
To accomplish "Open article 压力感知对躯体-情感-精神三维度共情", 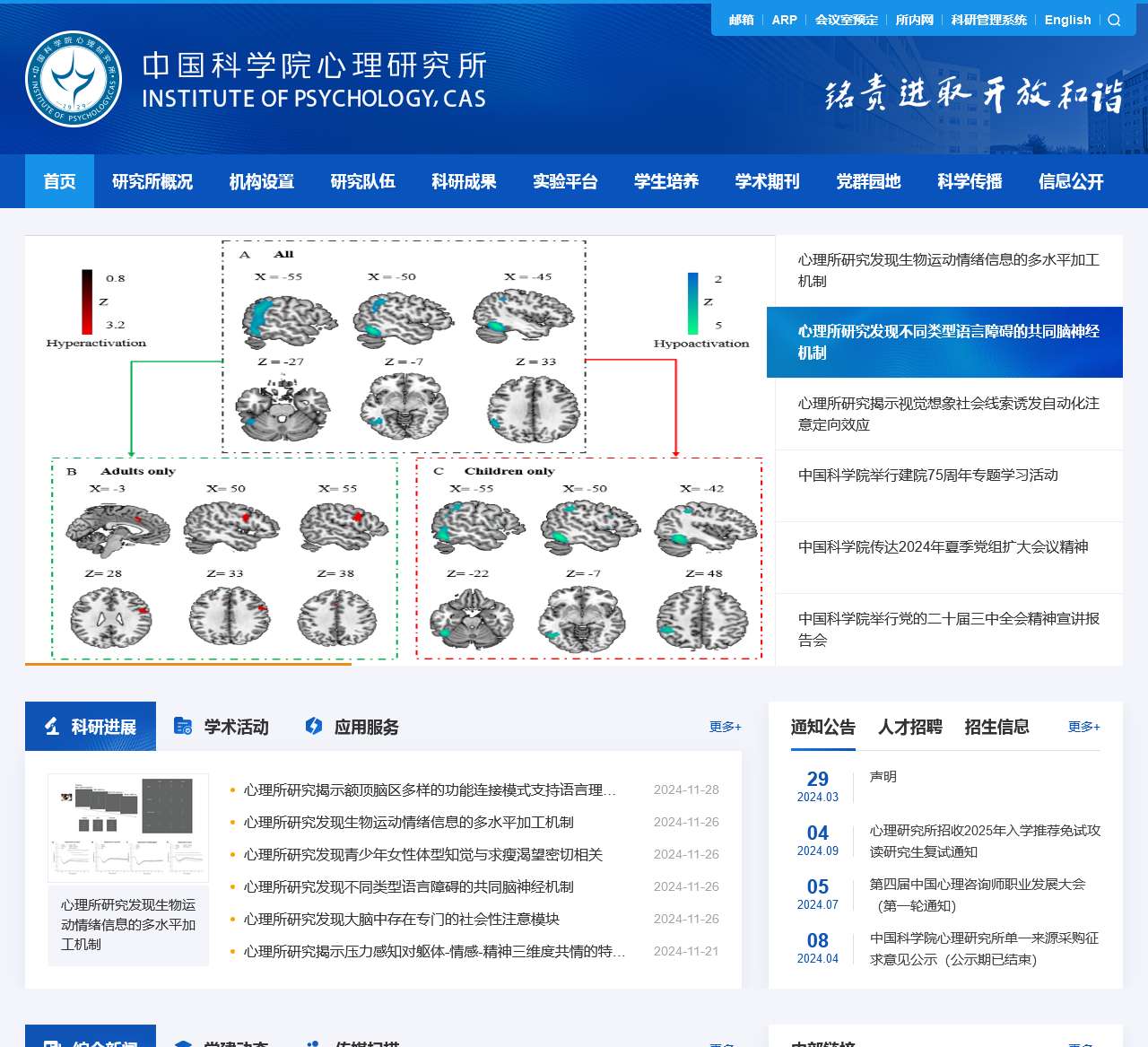I will pyautogui.click(x=435, y=951).
